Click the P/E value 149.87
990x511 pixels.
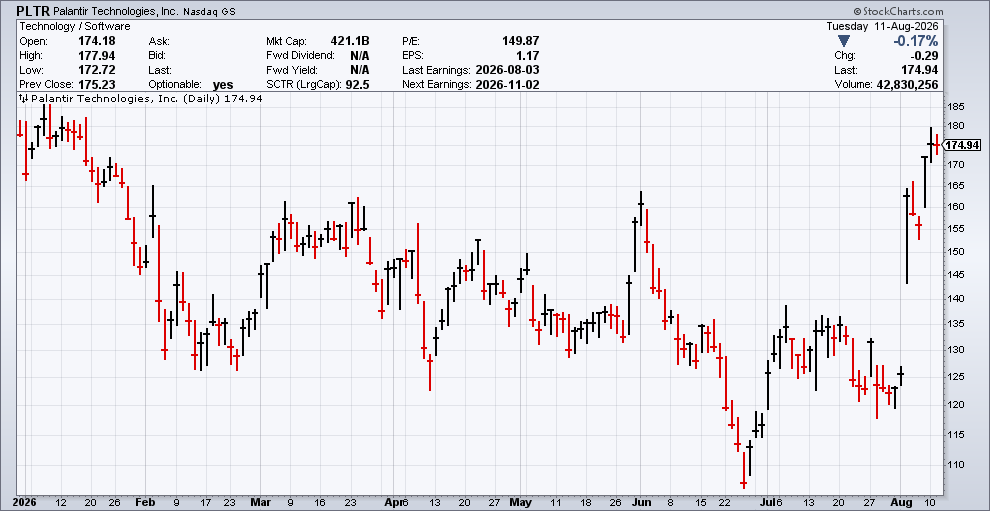519,41
